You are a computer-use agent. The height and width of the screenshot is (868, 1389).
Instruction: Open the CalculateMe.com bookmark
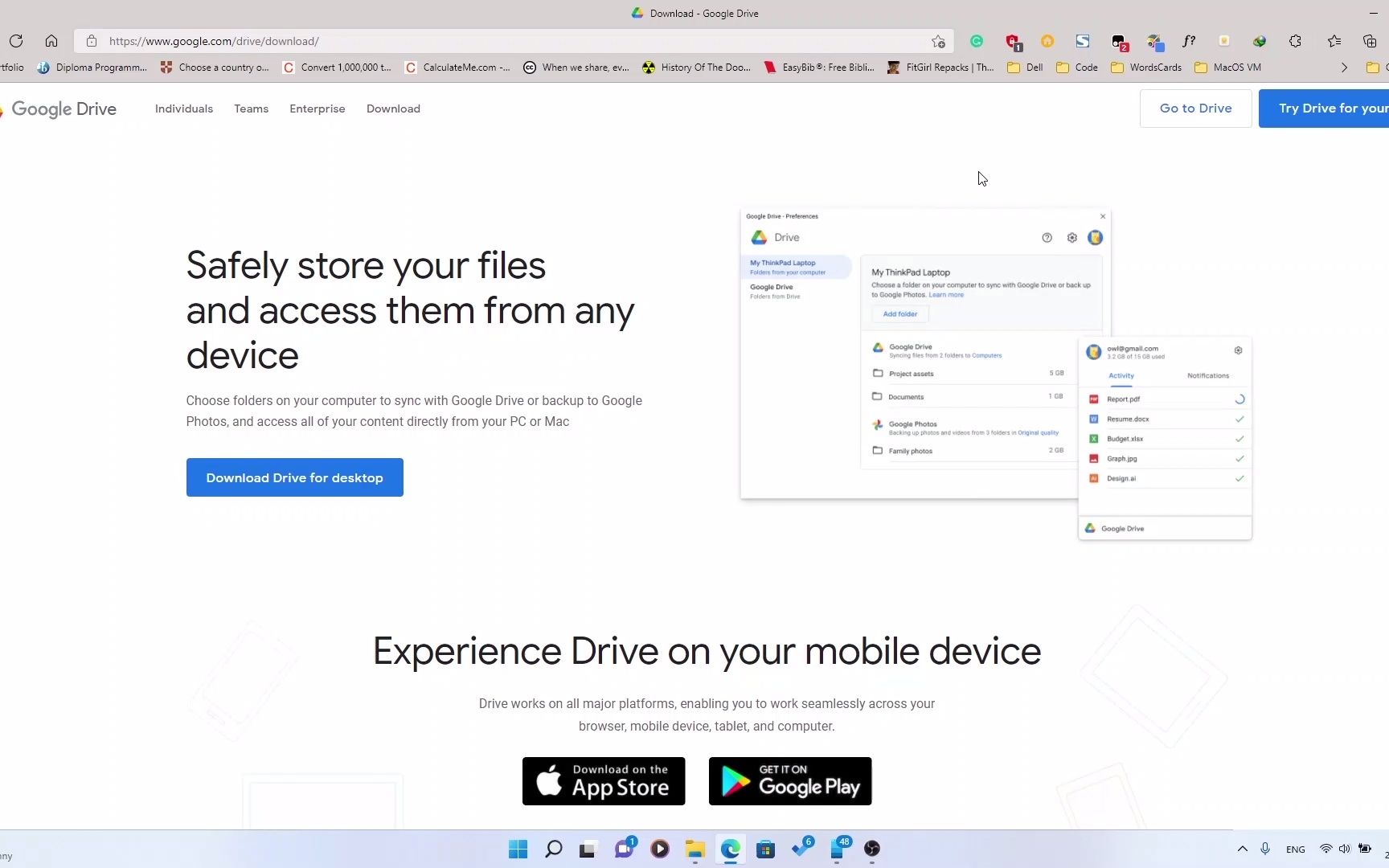[x=457, y=68]
